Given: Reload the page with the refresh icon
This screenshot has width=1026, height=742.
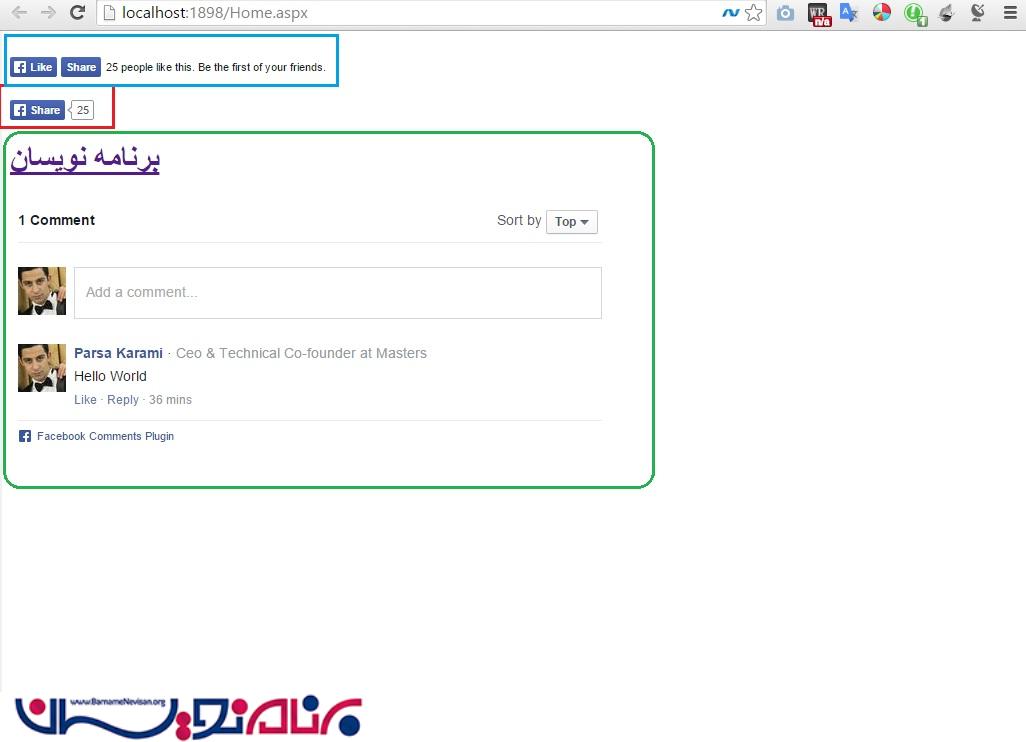Looking at the screenshot, I should tap(77, 12).
